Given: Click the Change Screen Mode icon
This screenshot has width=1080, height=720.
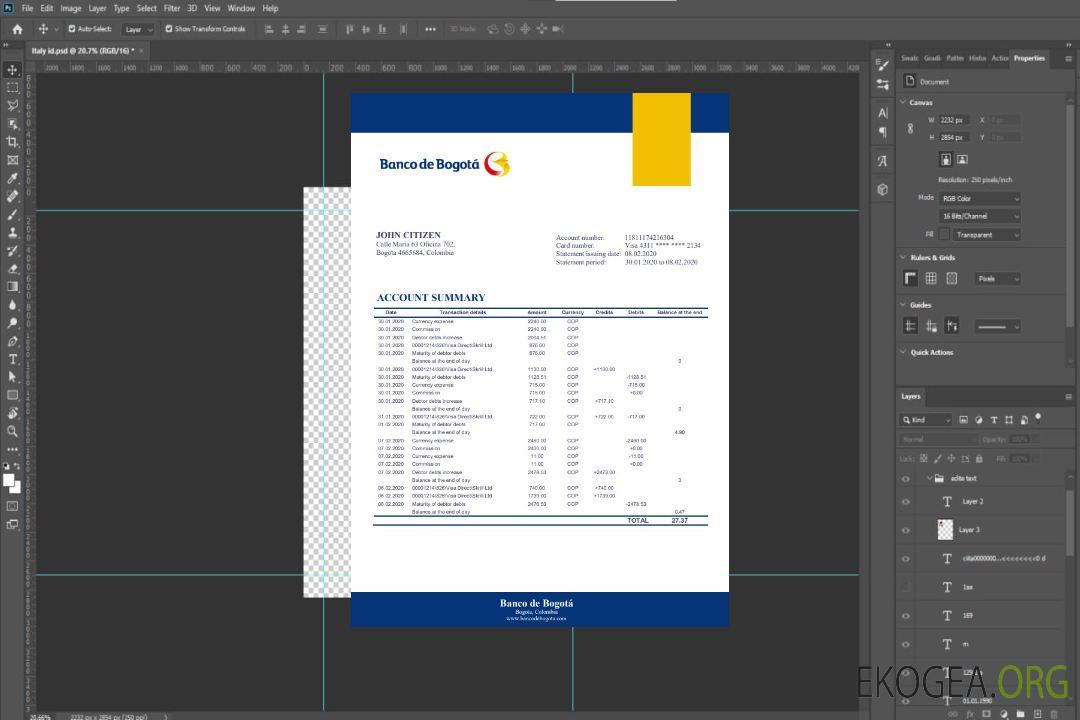Looking at the screenshot, I should point(12,524).
